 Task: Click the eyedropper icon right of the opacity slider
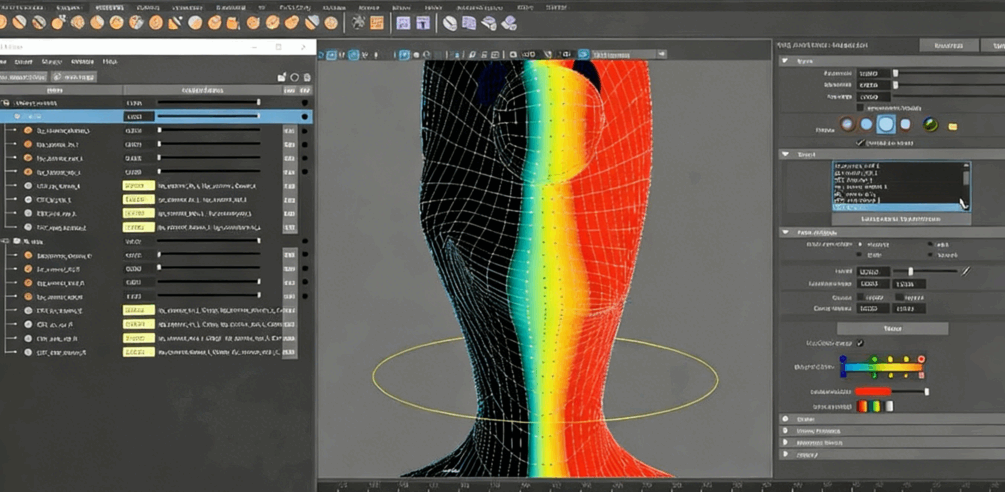(966, 271)
